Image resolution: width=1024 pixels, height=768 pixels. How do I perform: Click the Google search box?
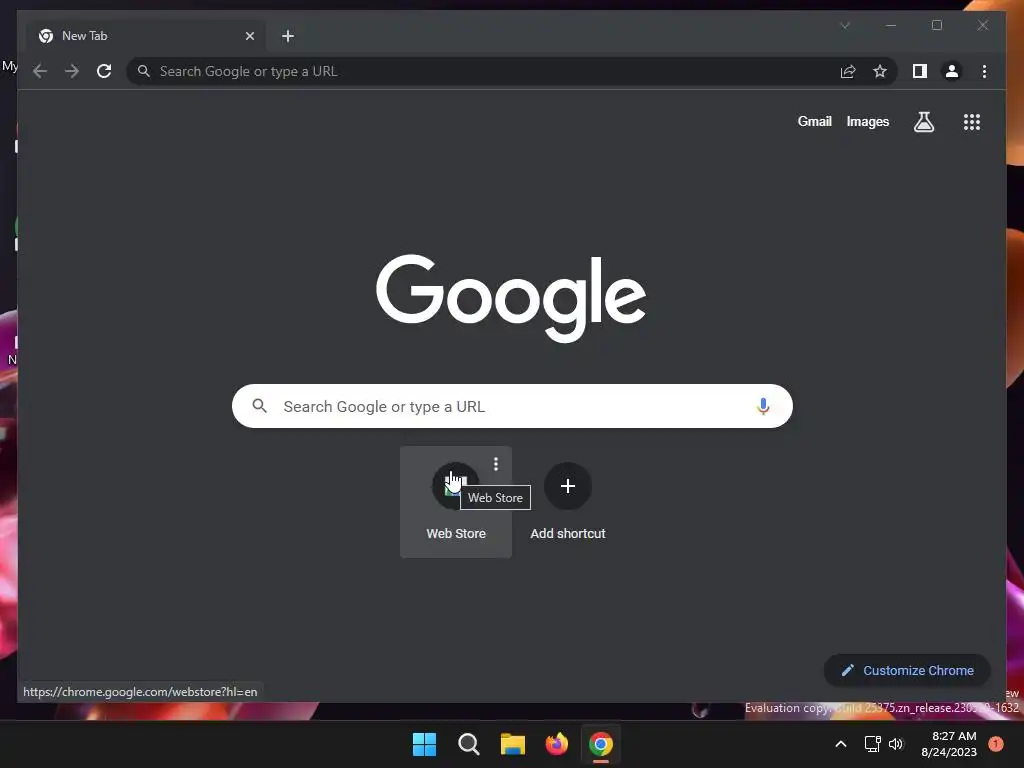[x=512, y=406]
